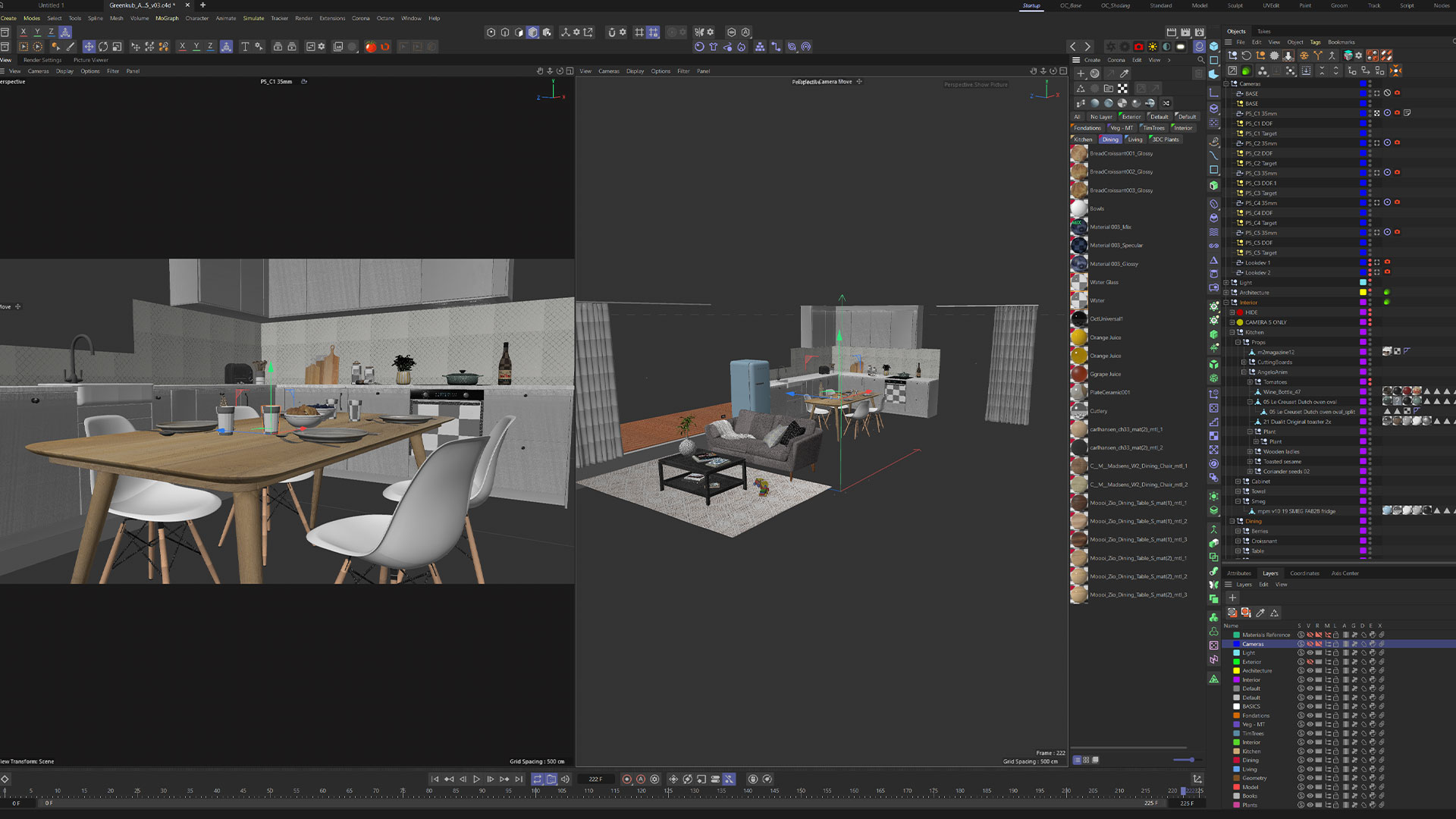Click the add new layer plus button
Image resolution: width=1456 pixels, height=819 pixels.
point(1232,598)
